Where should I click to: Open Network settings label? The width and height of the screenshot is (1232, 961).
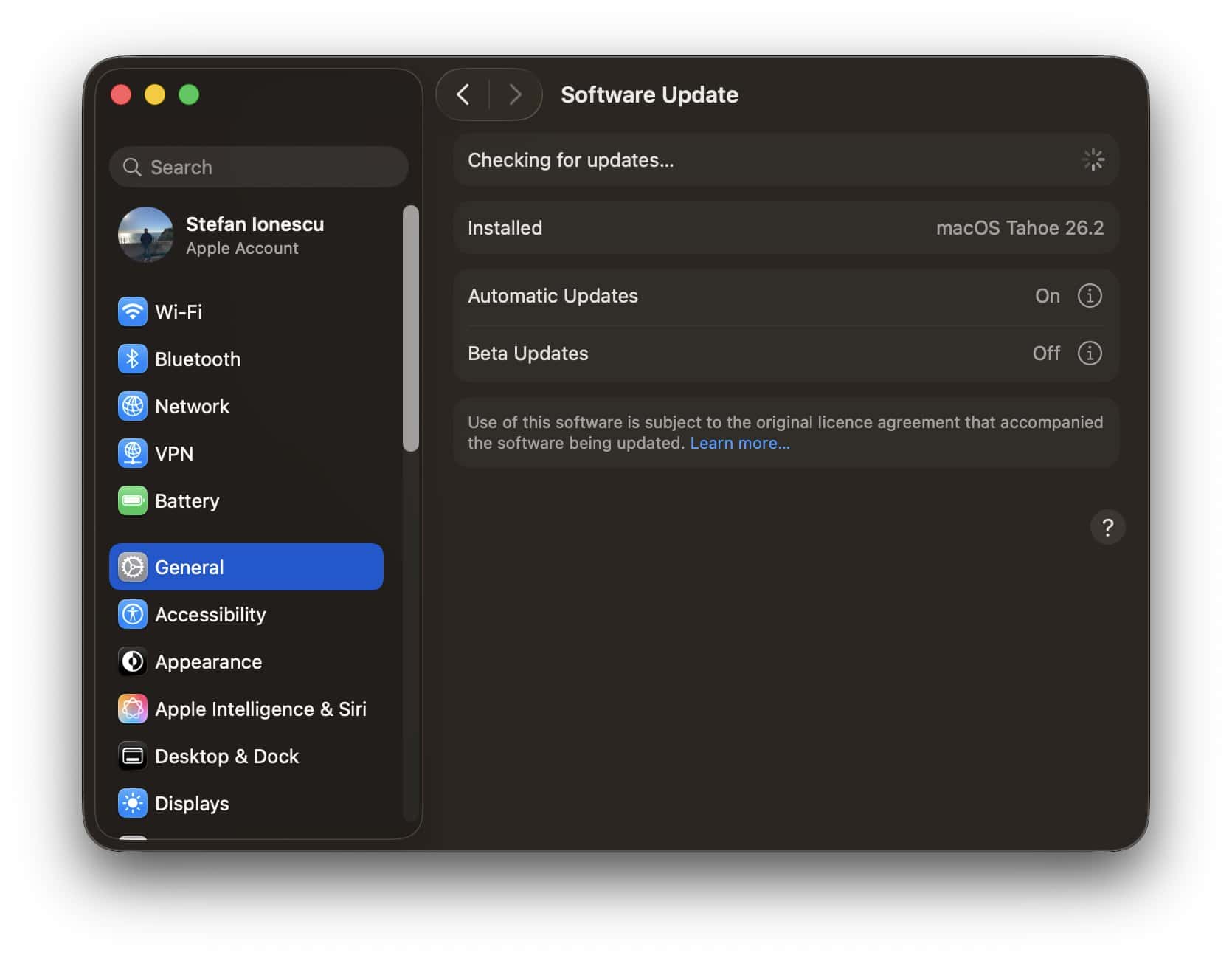[192, 406]
